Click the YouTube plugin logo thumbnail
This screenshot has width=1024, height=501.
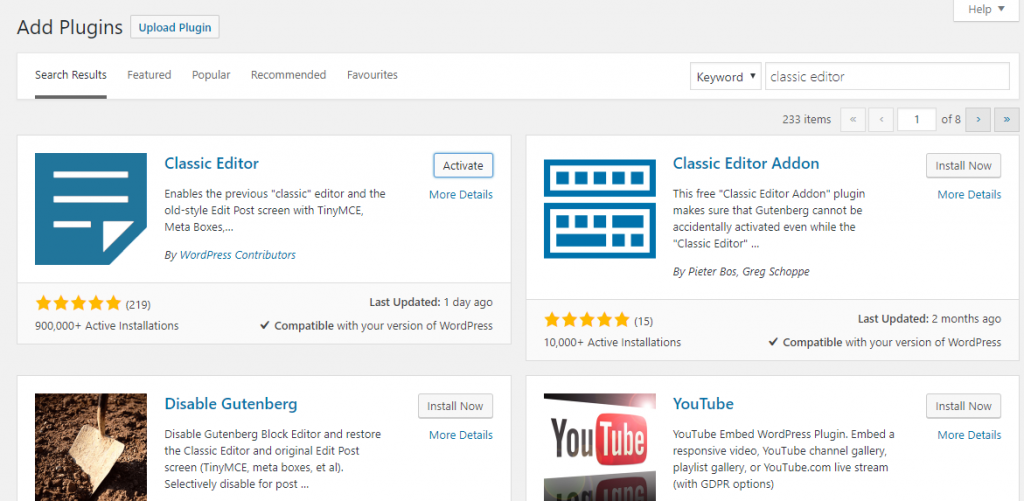coord(600,447)
